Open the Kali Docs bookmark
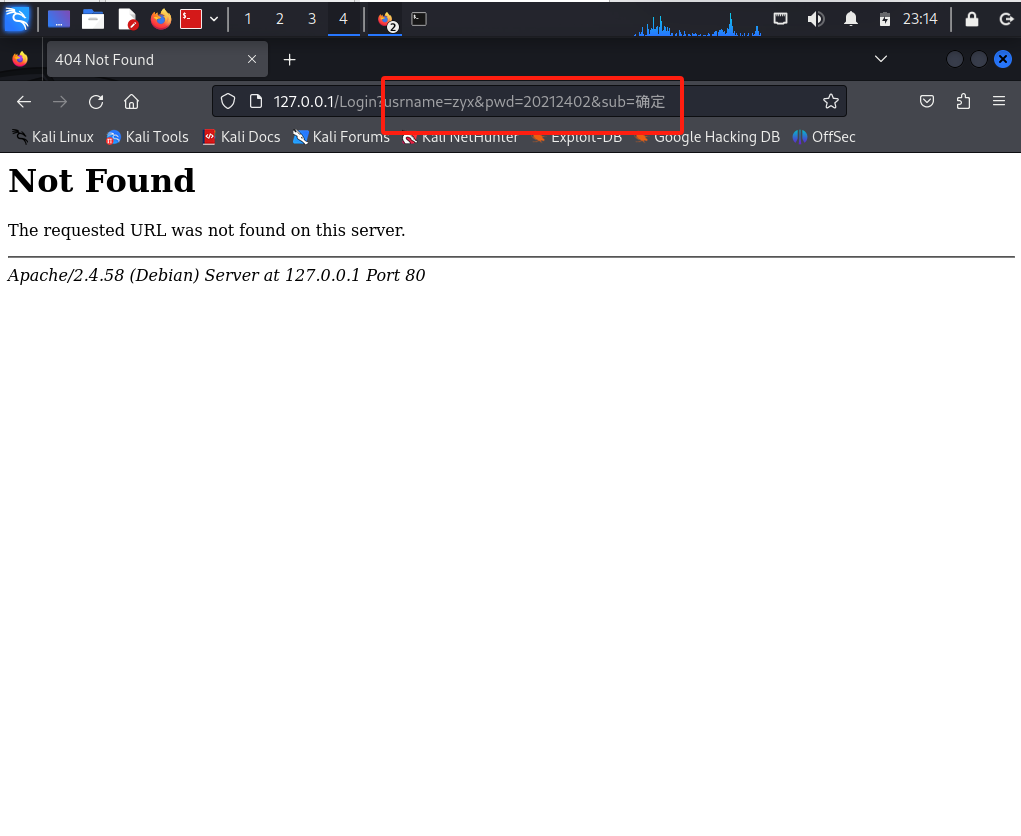This screenshot has height=836, width=1021. click(242, 137)
